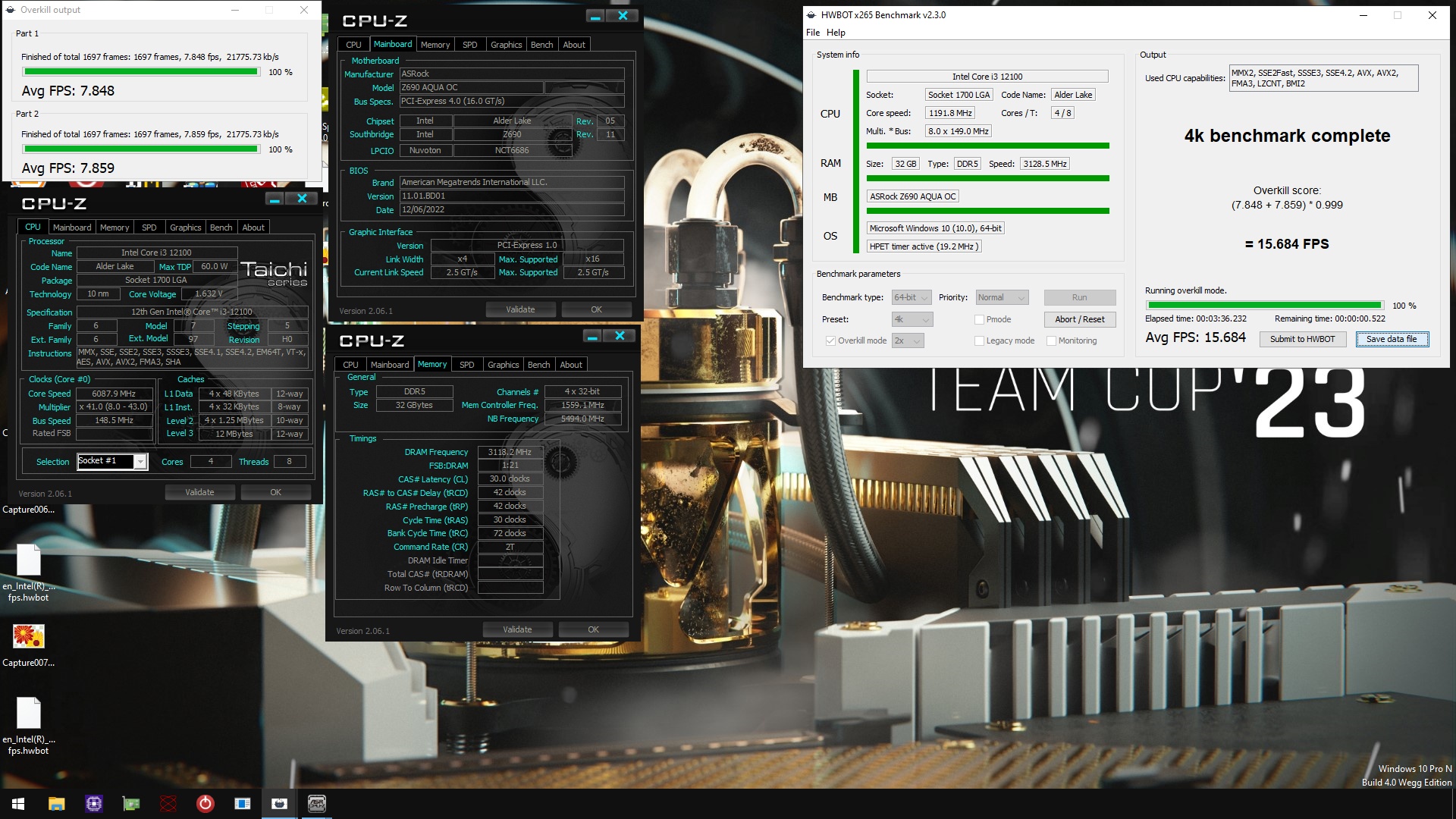This screenshot has width=1456, height=819.
Task: Click the Core Speed 6087.9 MHz field
Action: [114, 394]
